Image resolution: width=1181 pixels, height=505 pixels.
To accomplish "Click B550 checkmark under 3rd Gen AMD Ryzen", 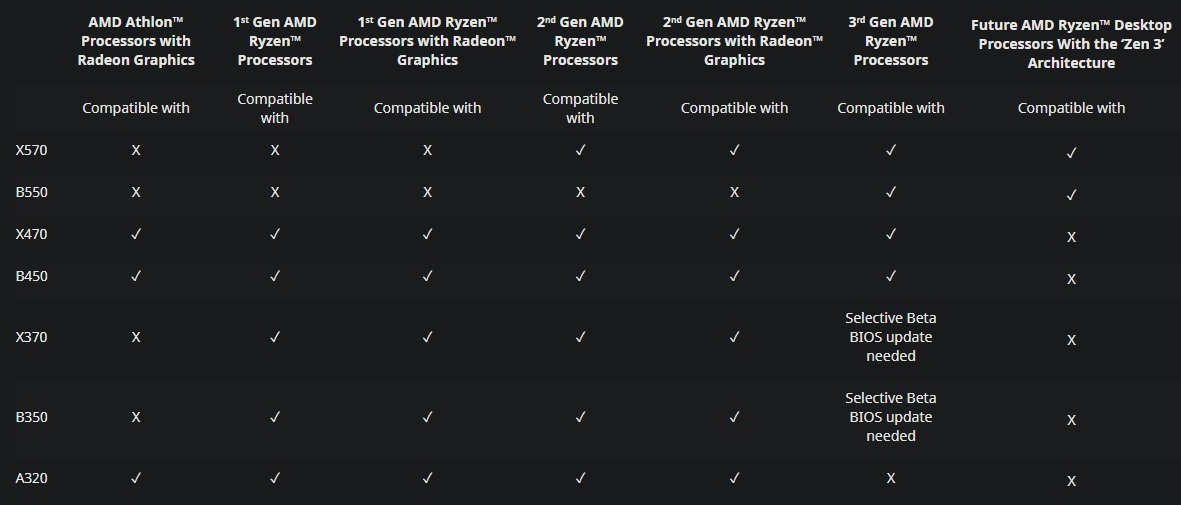I will [x=890, y=192].
